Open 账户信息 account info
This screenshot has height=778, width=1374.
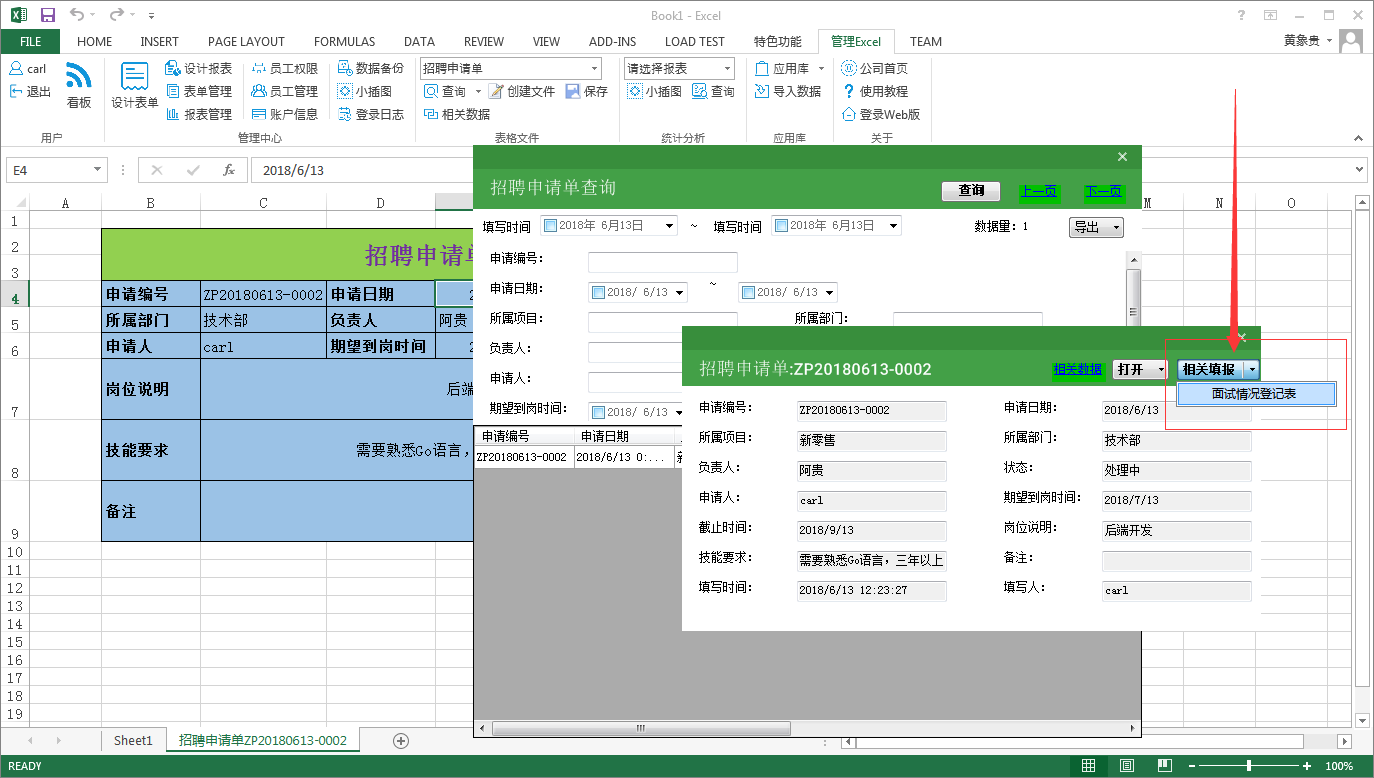[284, 114]
